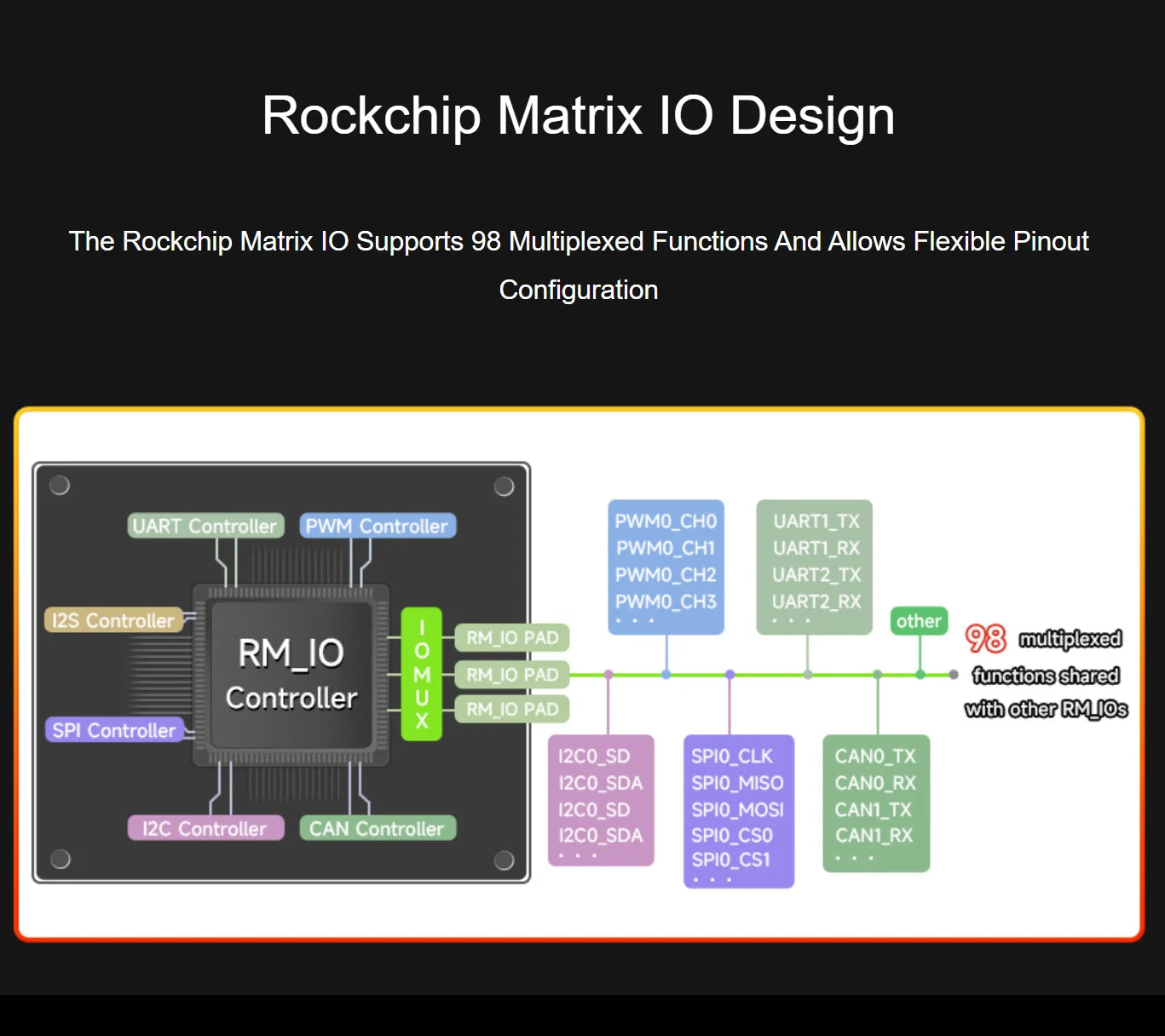Click the SPI0_CS1 entry
This screenshot has height=1036, width=1165.
click(730, 860)
